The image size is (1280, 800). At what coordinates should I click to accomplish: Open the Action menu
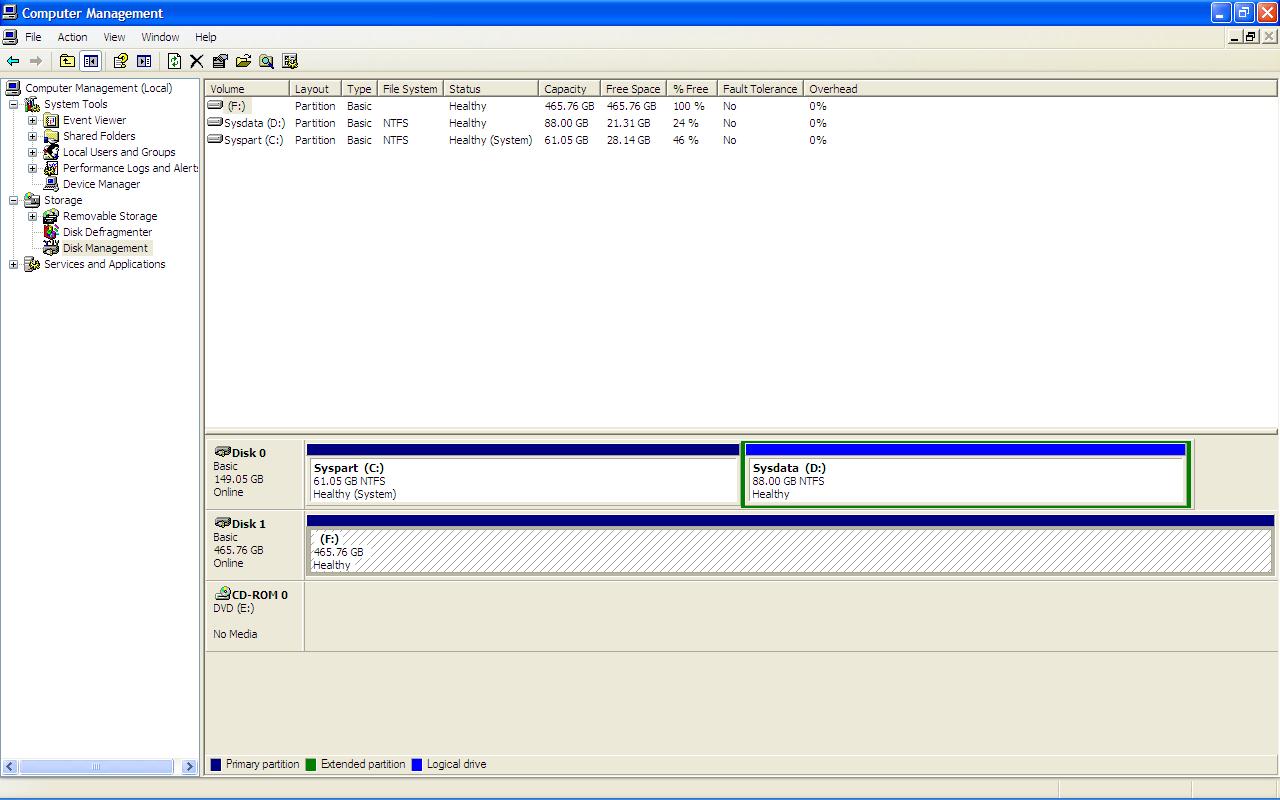(71, 36)
